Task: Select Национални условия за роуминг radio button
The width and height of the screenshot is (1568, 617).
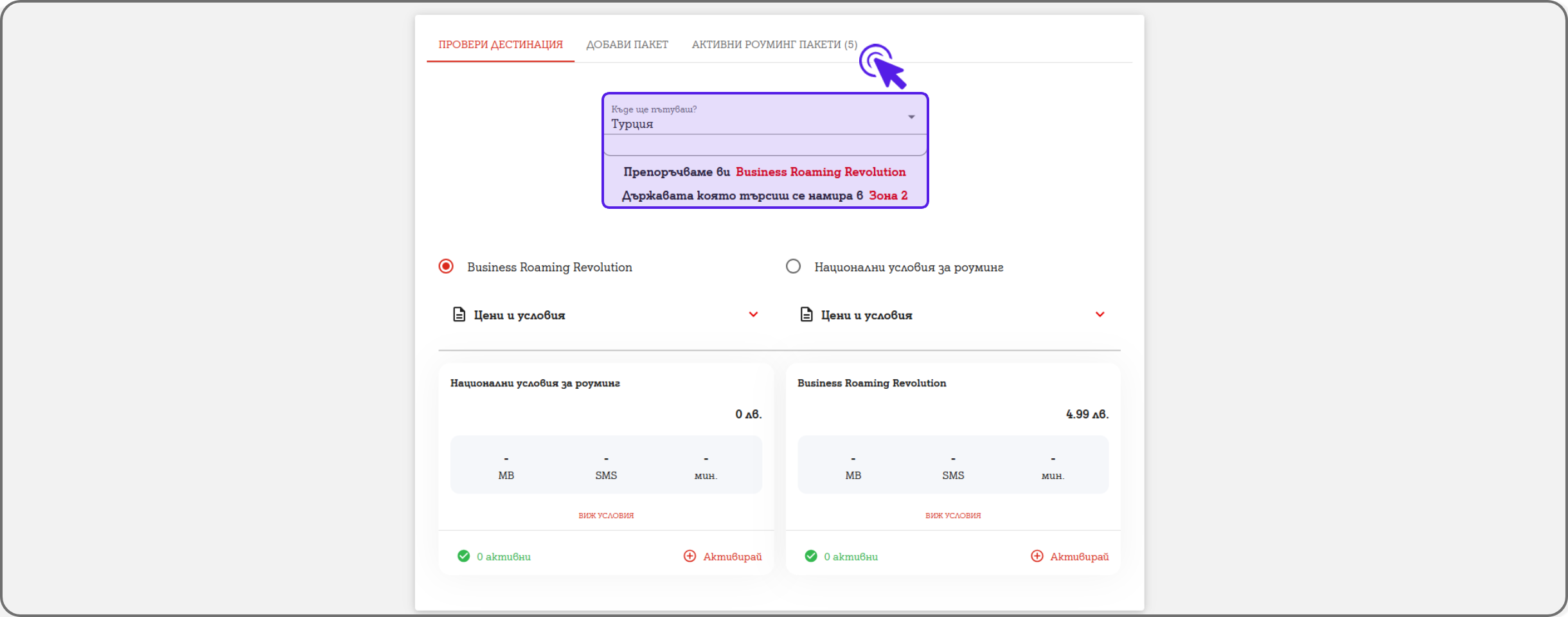Action: click(x=793, y=266)
